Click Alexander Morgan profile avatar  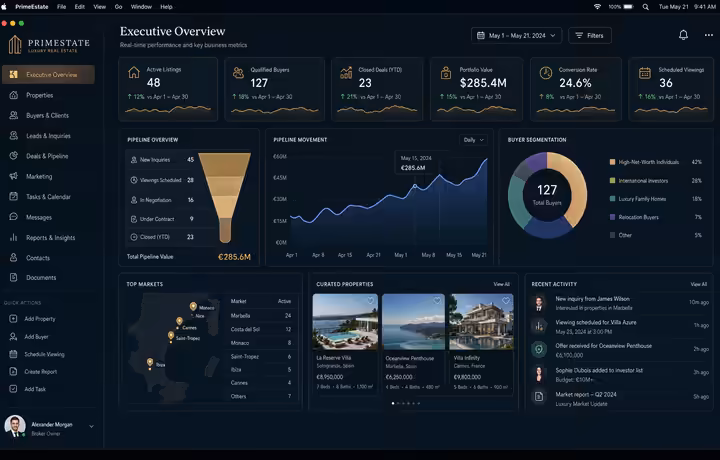[x=15, y=426]
